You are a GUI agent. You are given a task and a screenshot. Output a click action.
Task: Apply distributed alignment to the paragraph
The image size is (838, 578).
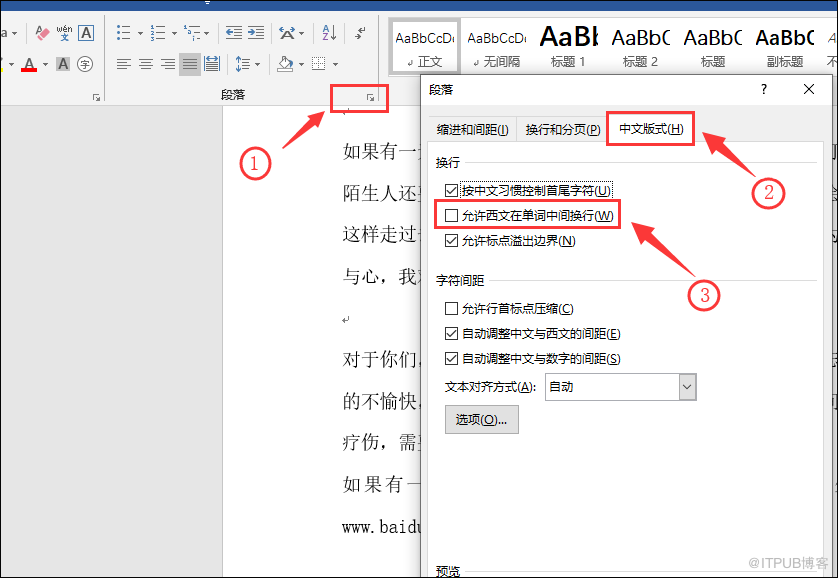(x=212, y=65)
